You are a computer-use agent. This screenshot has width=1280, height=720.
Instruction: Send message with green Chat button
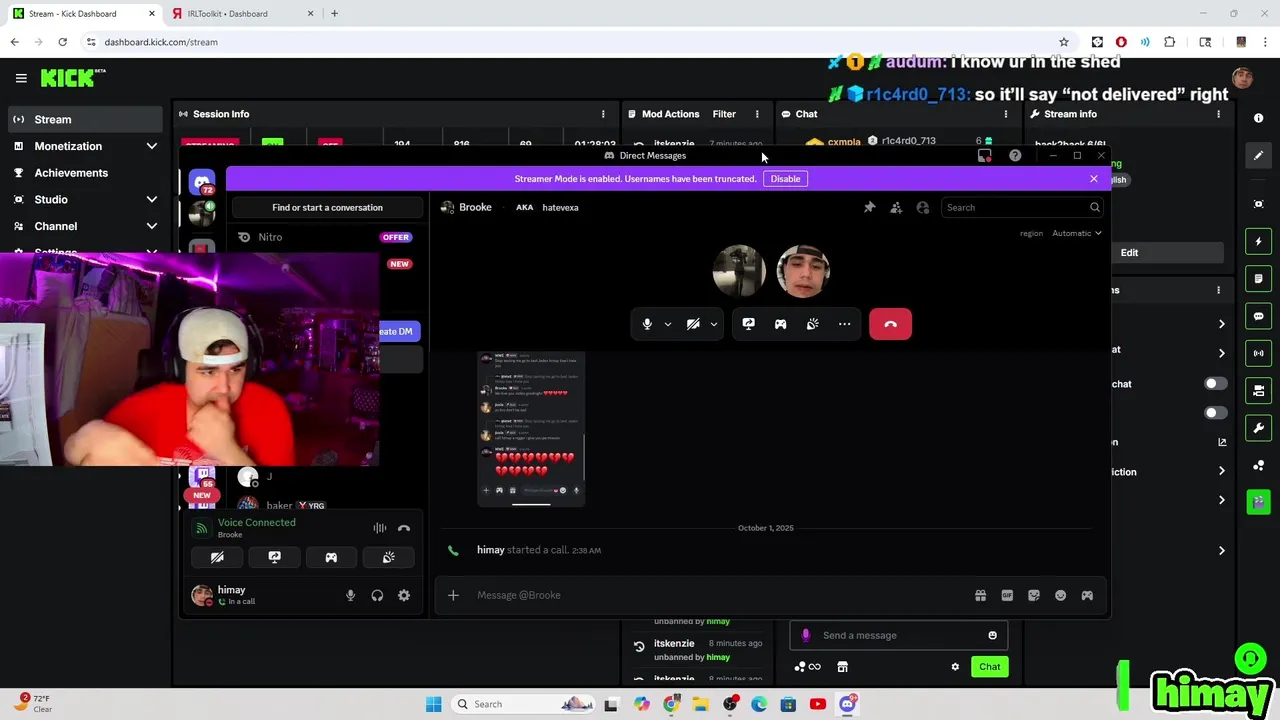pyautogui.click(x=989, y=667)
